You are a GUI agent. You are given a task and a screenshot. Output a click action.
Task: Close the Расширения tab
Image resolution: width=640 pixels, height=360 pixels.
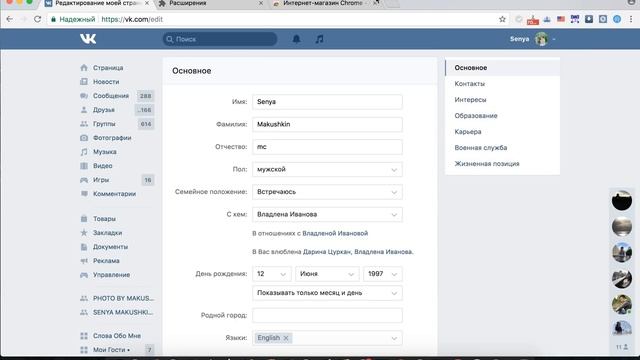(x=261, y=3)
